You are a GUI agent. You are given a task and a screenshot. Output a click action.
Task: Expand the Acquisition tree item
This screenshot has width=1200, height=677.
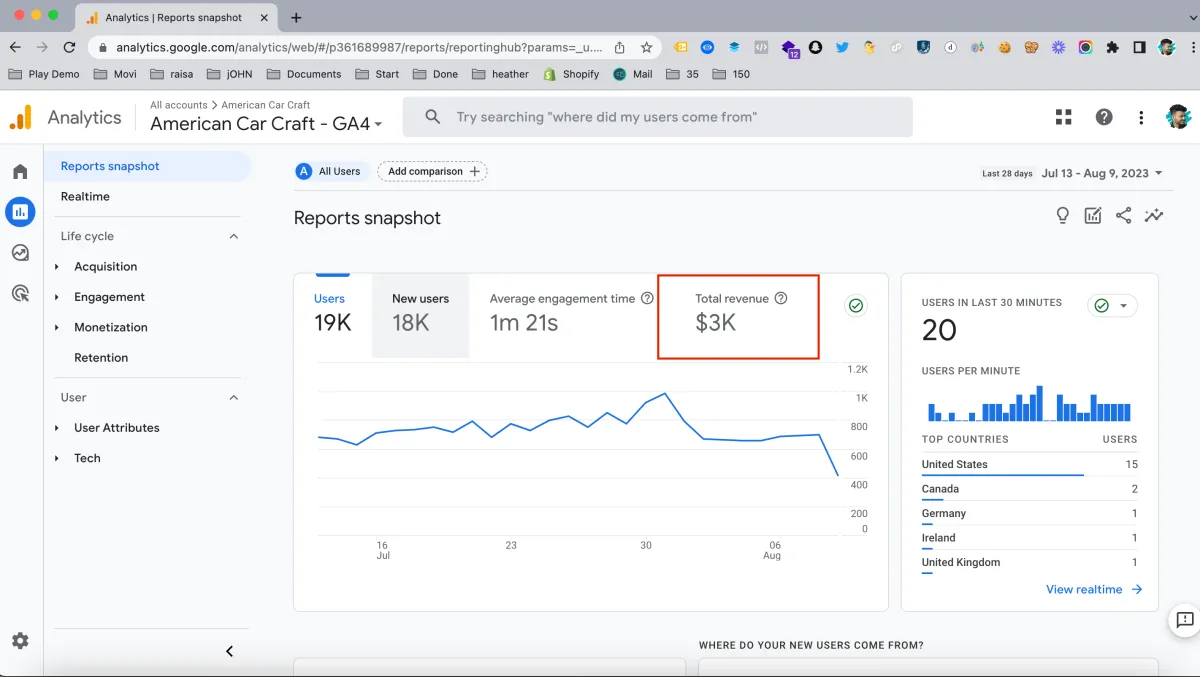tap(57, 267)
